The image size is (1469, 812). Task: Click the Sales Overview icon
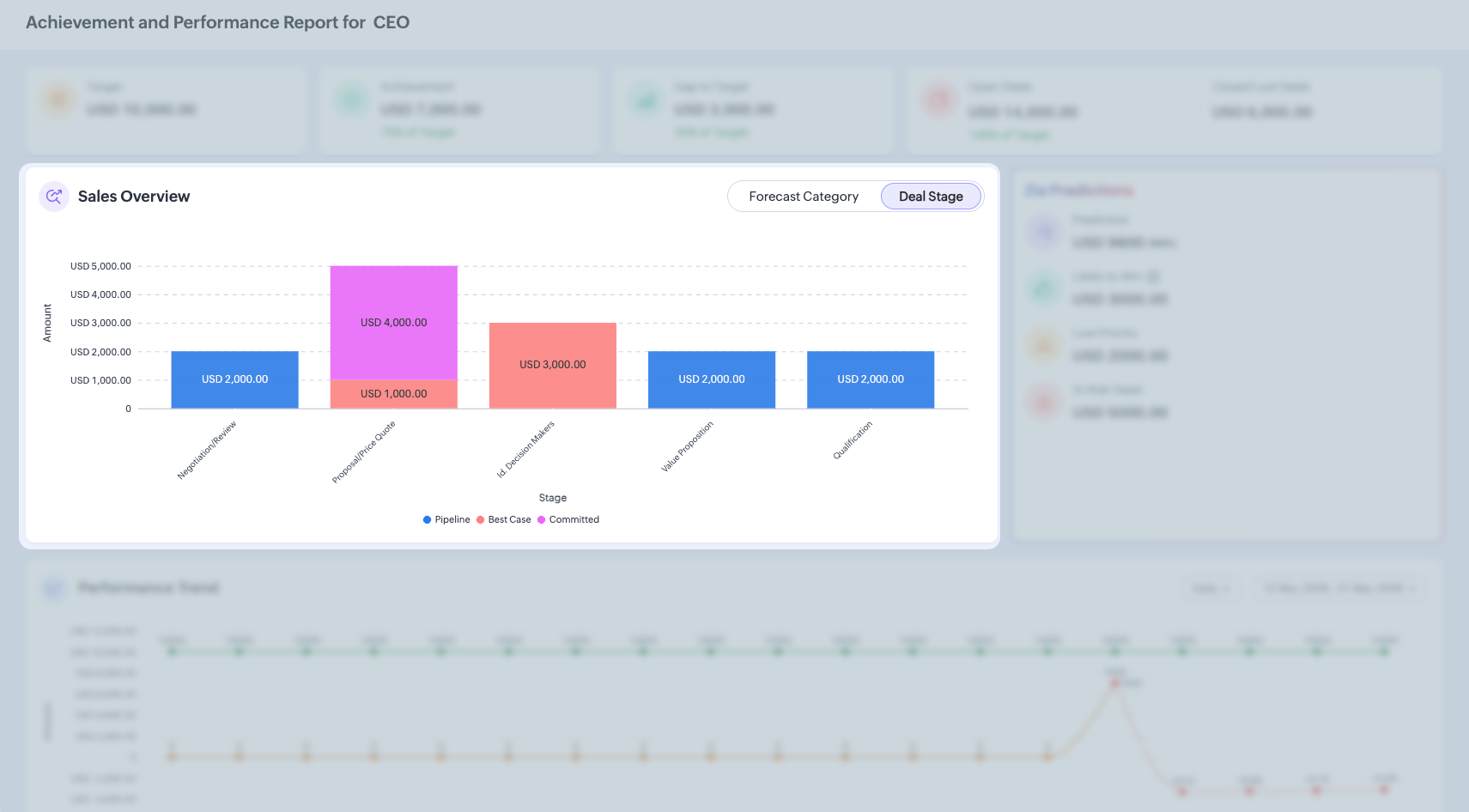click(x=54, y=197)
